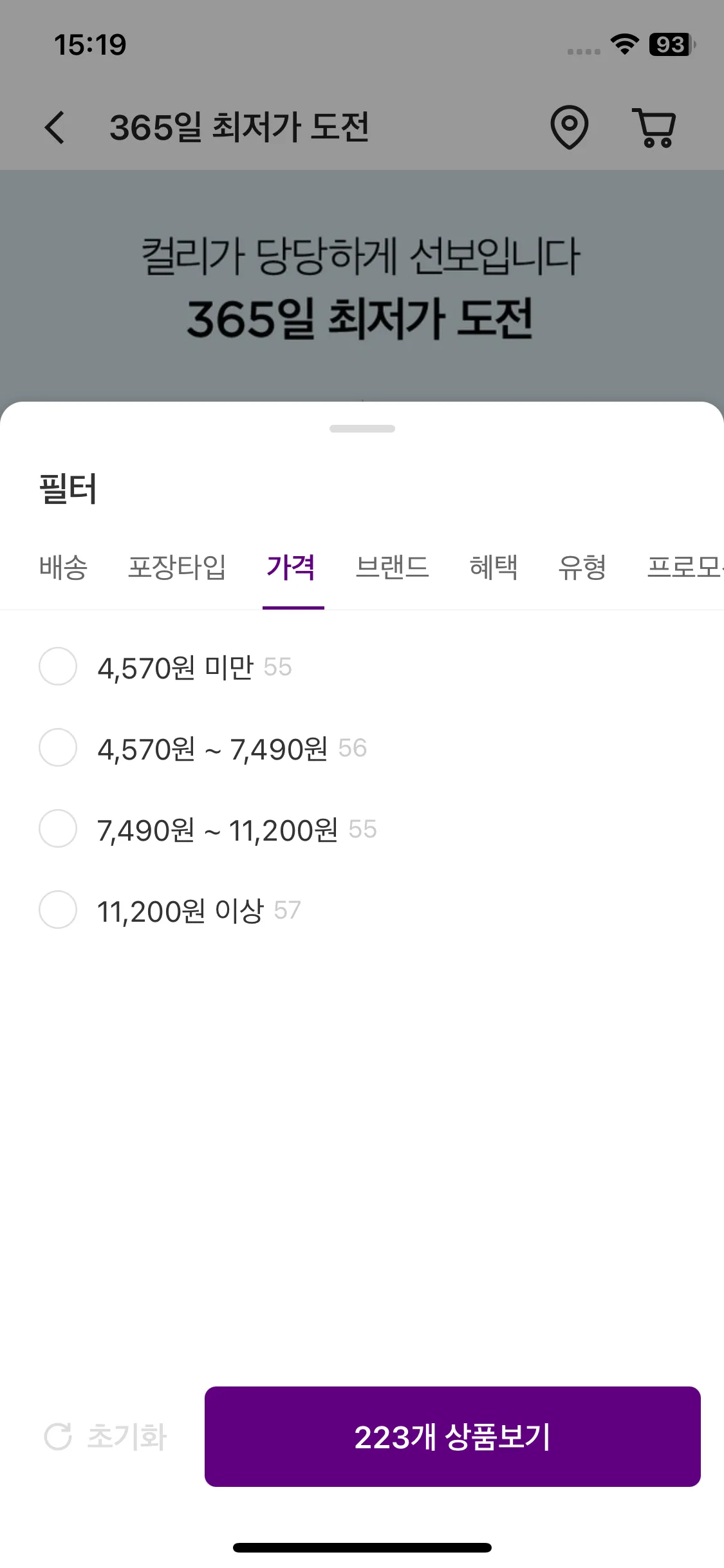Select the 11,200원 이상 radio option
724x1568 pixels.
click(x=58, y=910)
